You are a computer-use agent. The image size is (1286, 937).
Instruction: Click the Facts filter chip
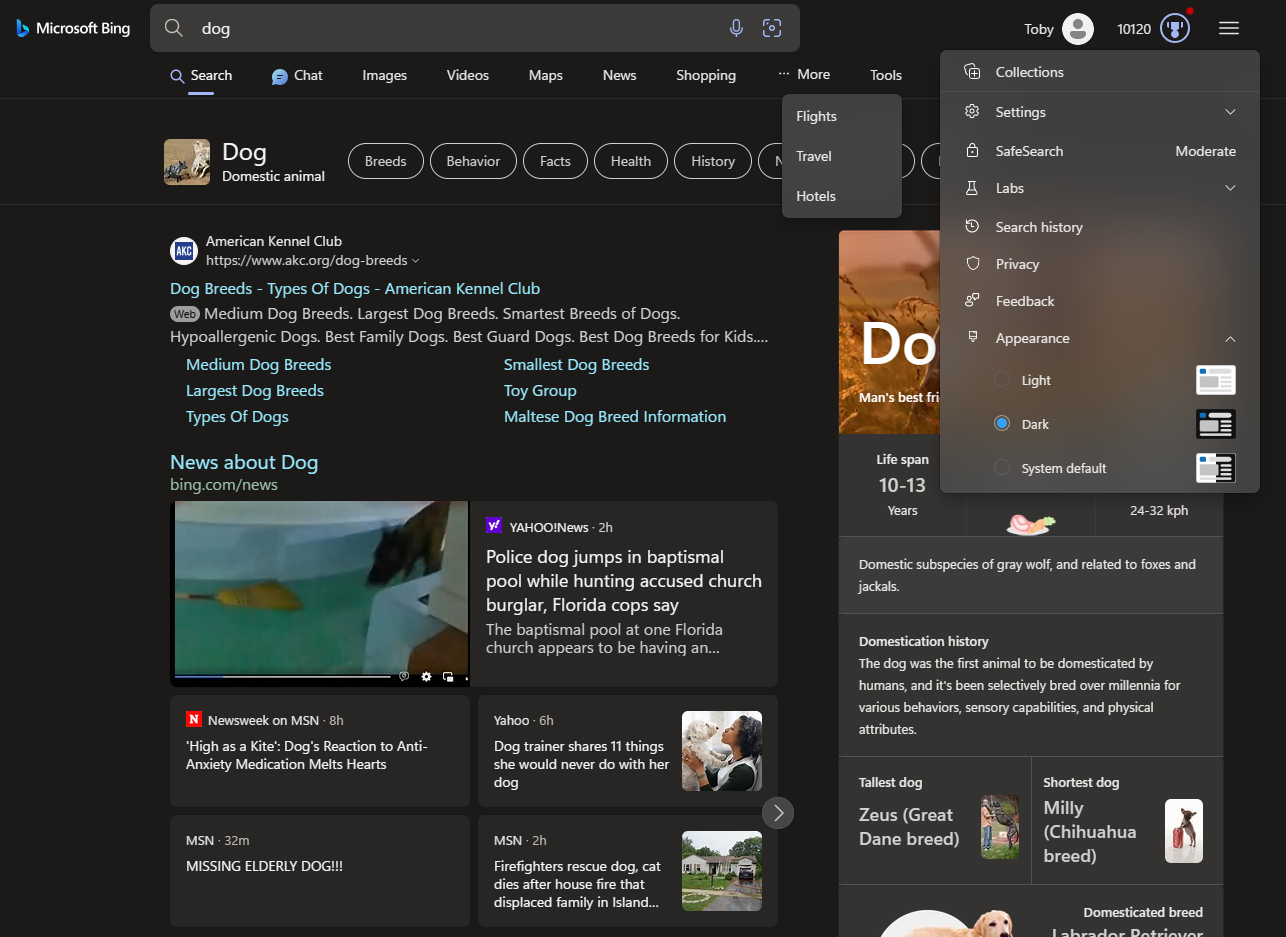coord(555,161)
